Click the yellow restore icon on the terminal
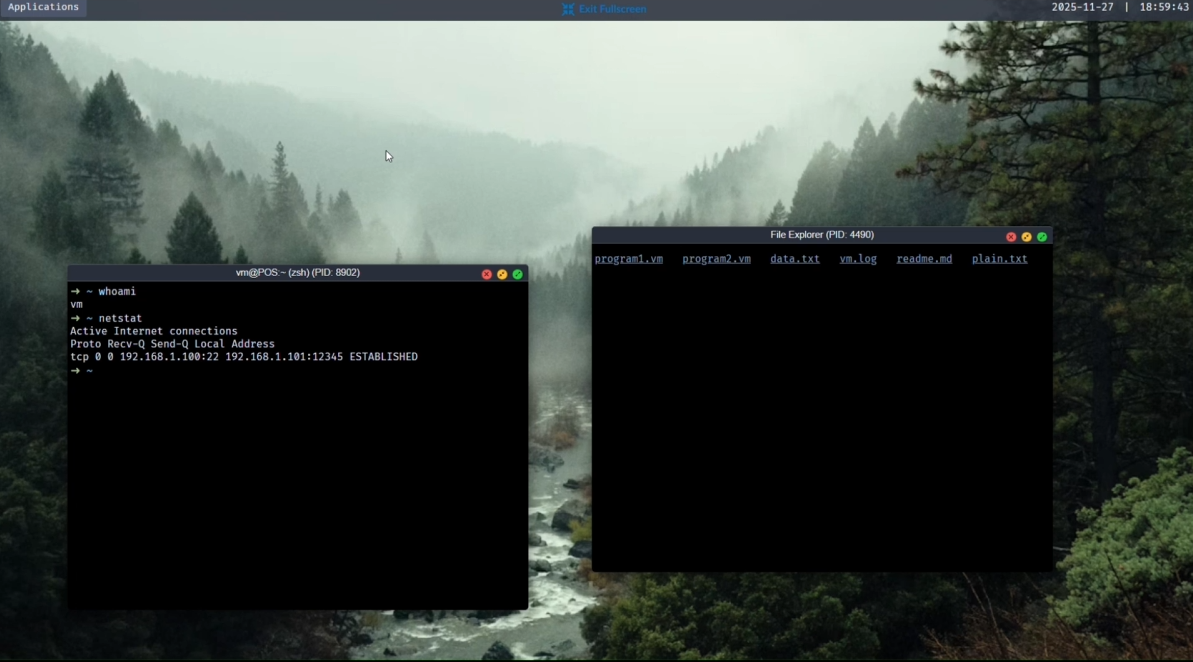This screenshot has height=662, width=1193. [x=502, y=274]
